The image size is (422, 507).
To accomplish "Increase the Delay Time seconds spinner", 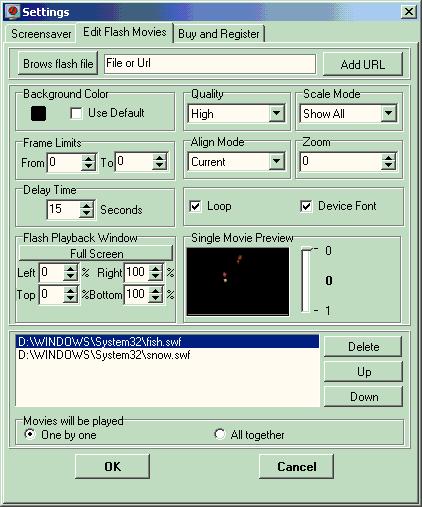I will [87, 205].
